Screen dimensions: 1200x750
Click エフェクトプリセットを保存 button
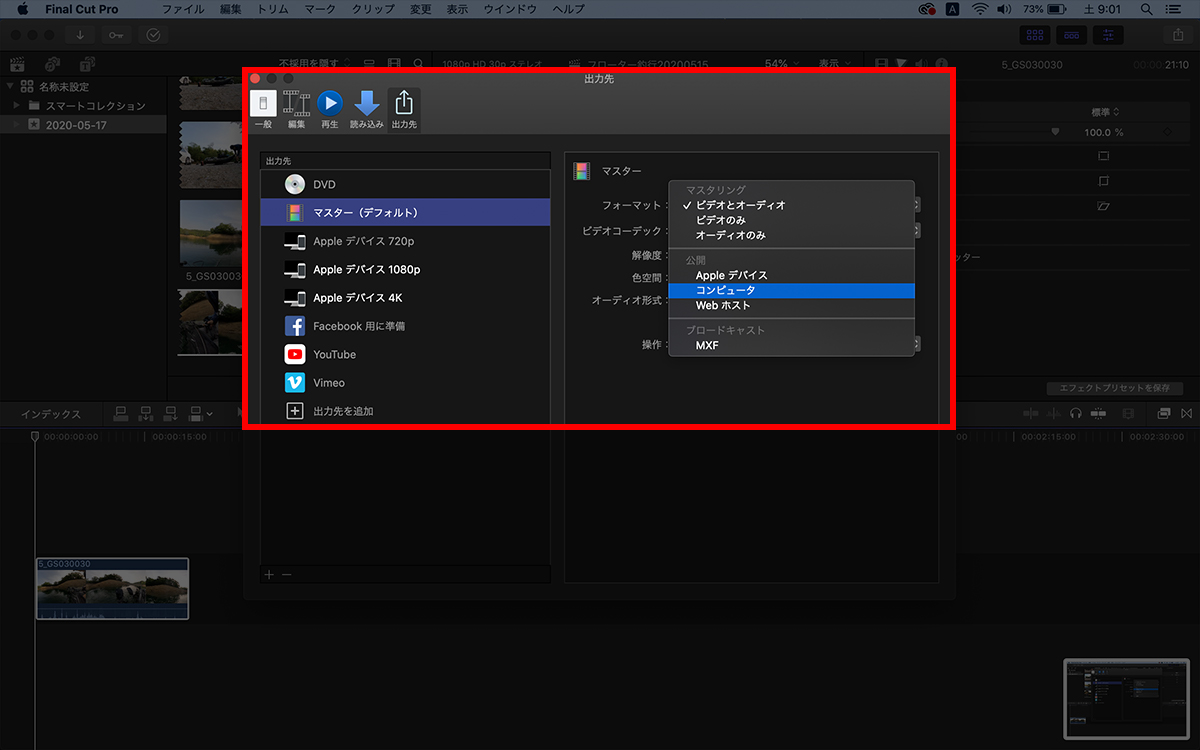tap(1114, 388)
